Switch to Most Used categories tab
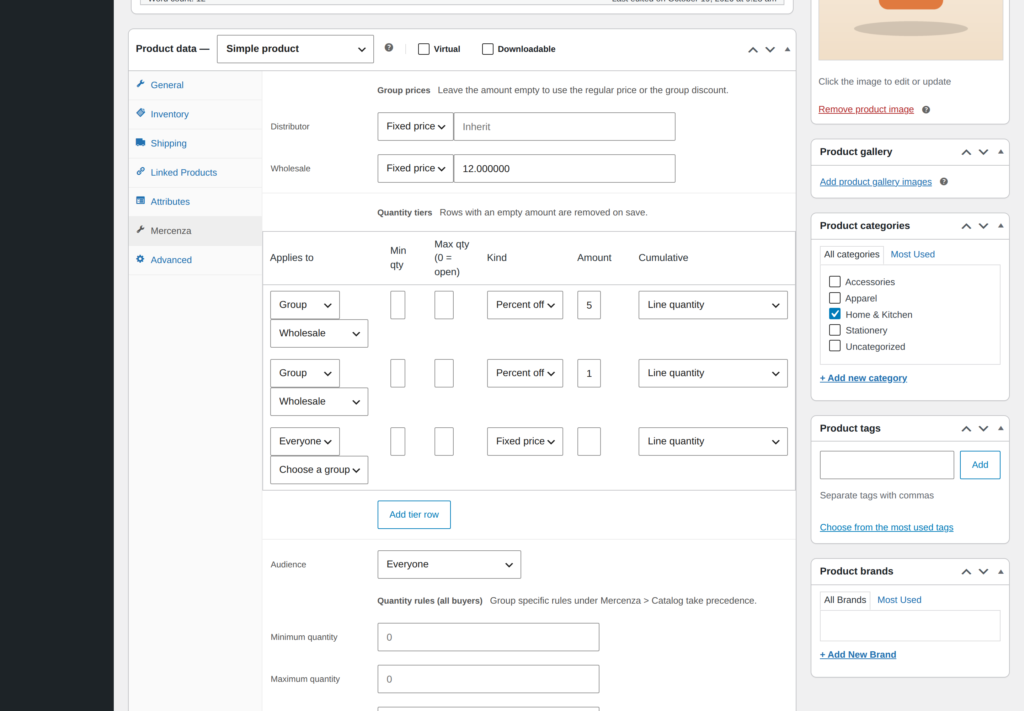 [912, 254]
